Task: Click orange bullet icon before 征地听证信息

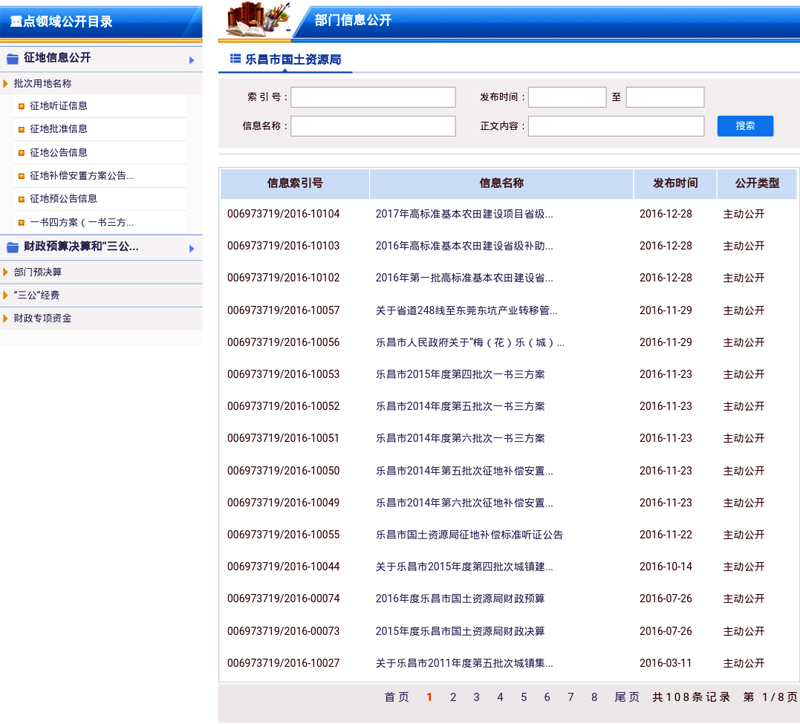Action: point(20,106)
